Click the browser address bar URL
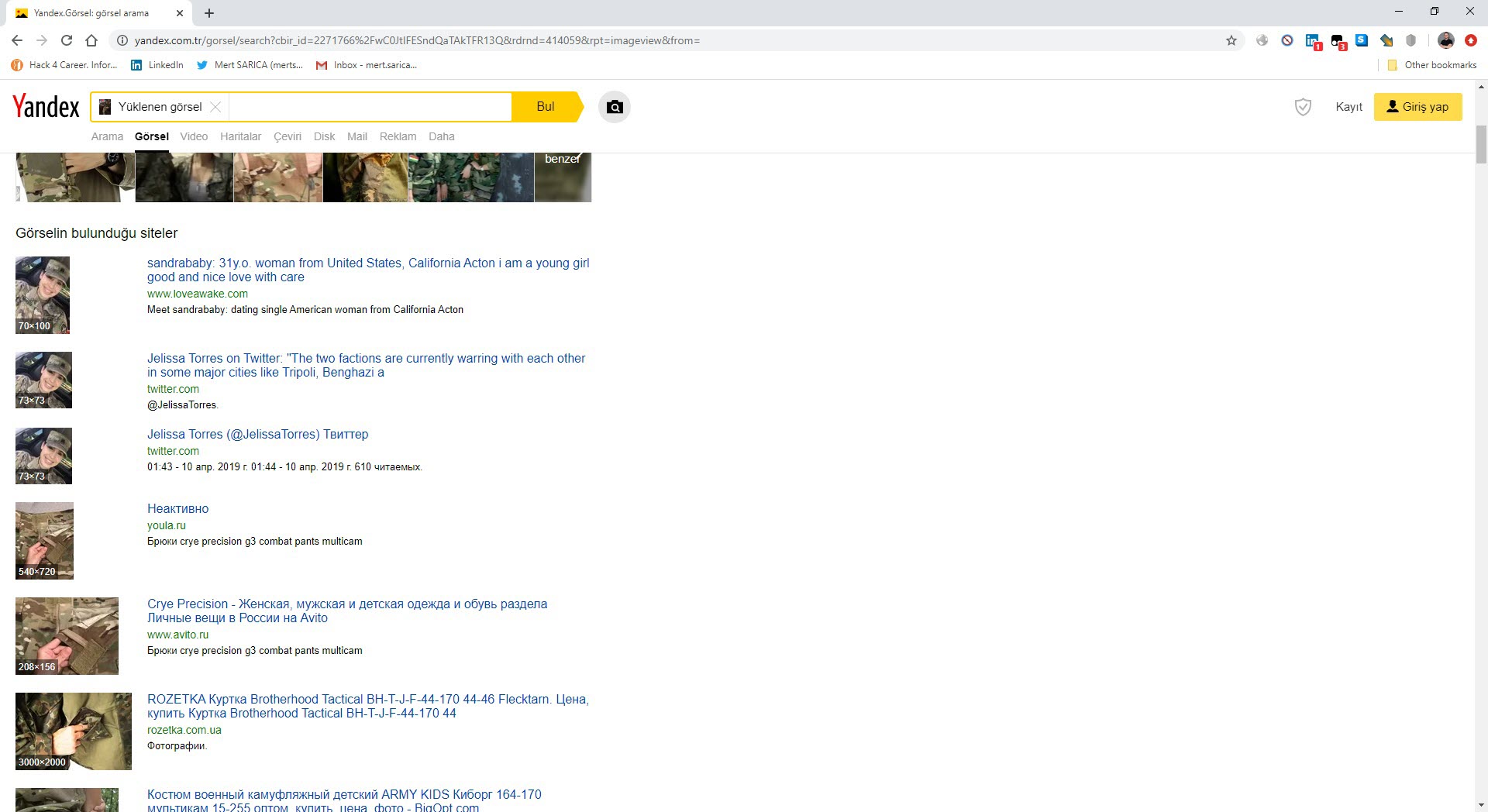Screen dimensions: 1488x812 click(x=417, y=40)
